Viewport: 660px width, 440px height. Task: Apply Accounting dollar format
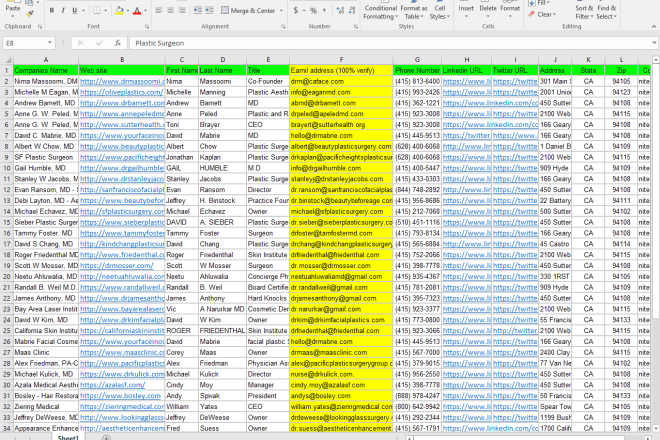296,11
